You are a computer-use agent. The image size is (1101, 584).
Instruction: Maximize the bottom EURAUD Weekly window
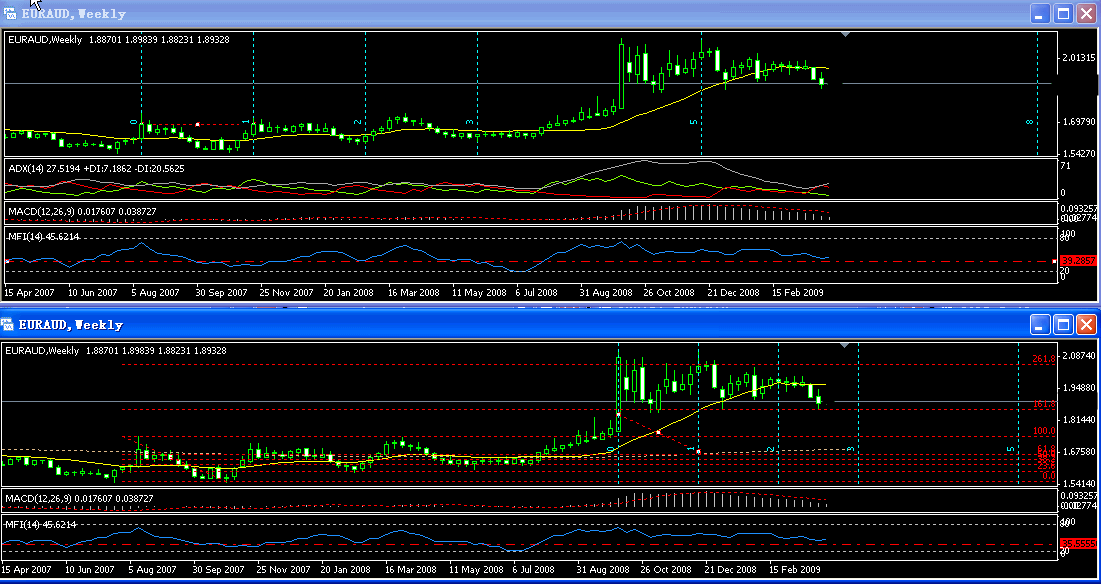tap(1064, 324)
